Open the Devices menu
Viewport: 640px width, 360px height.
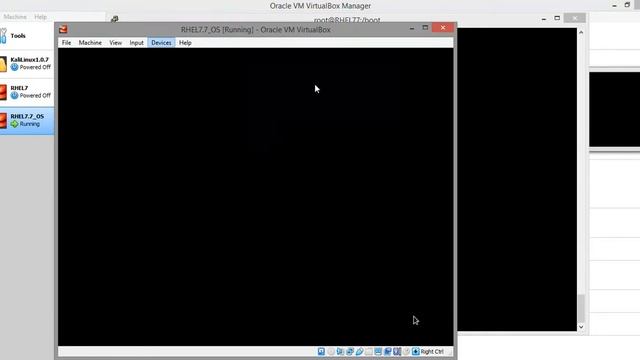coord(161,42)
